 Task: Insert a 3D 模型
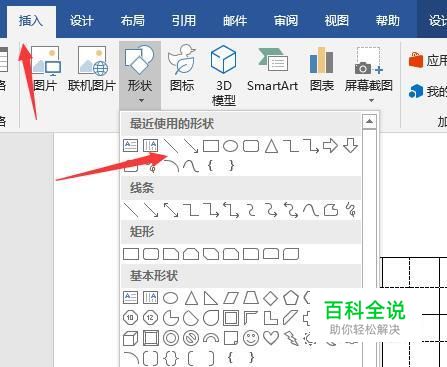(224, 75)
